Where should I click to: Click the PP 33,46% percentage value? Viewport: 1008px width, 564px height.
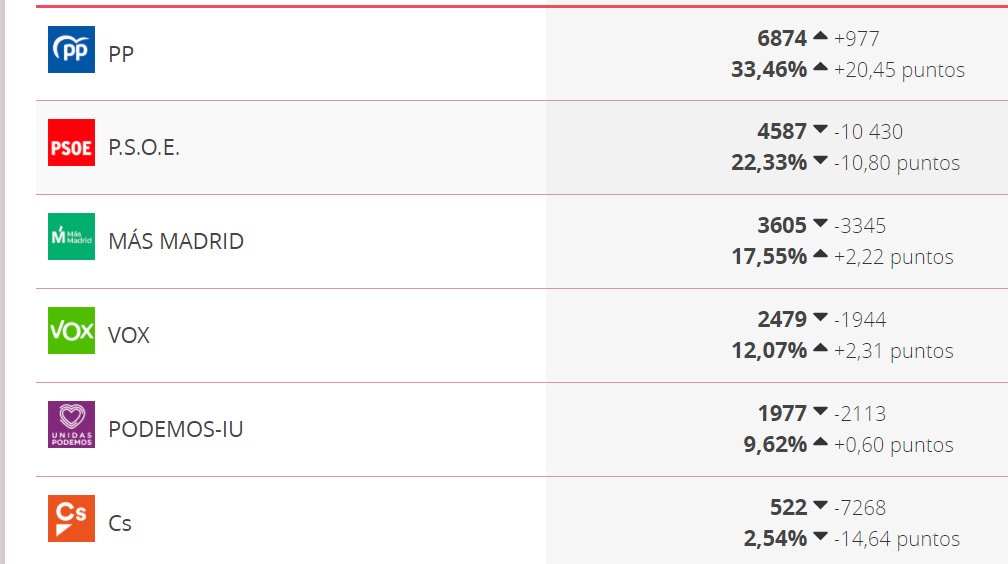click(769, 69)
